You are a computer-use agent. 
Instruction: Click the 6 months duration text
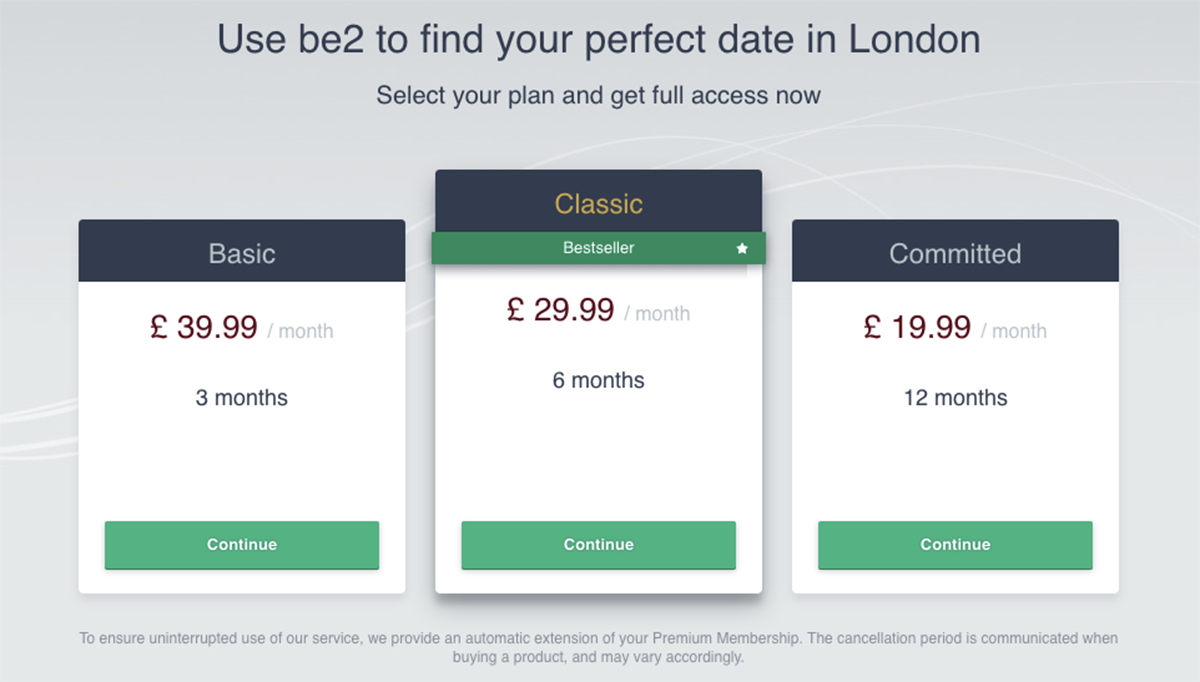point(598,380)
